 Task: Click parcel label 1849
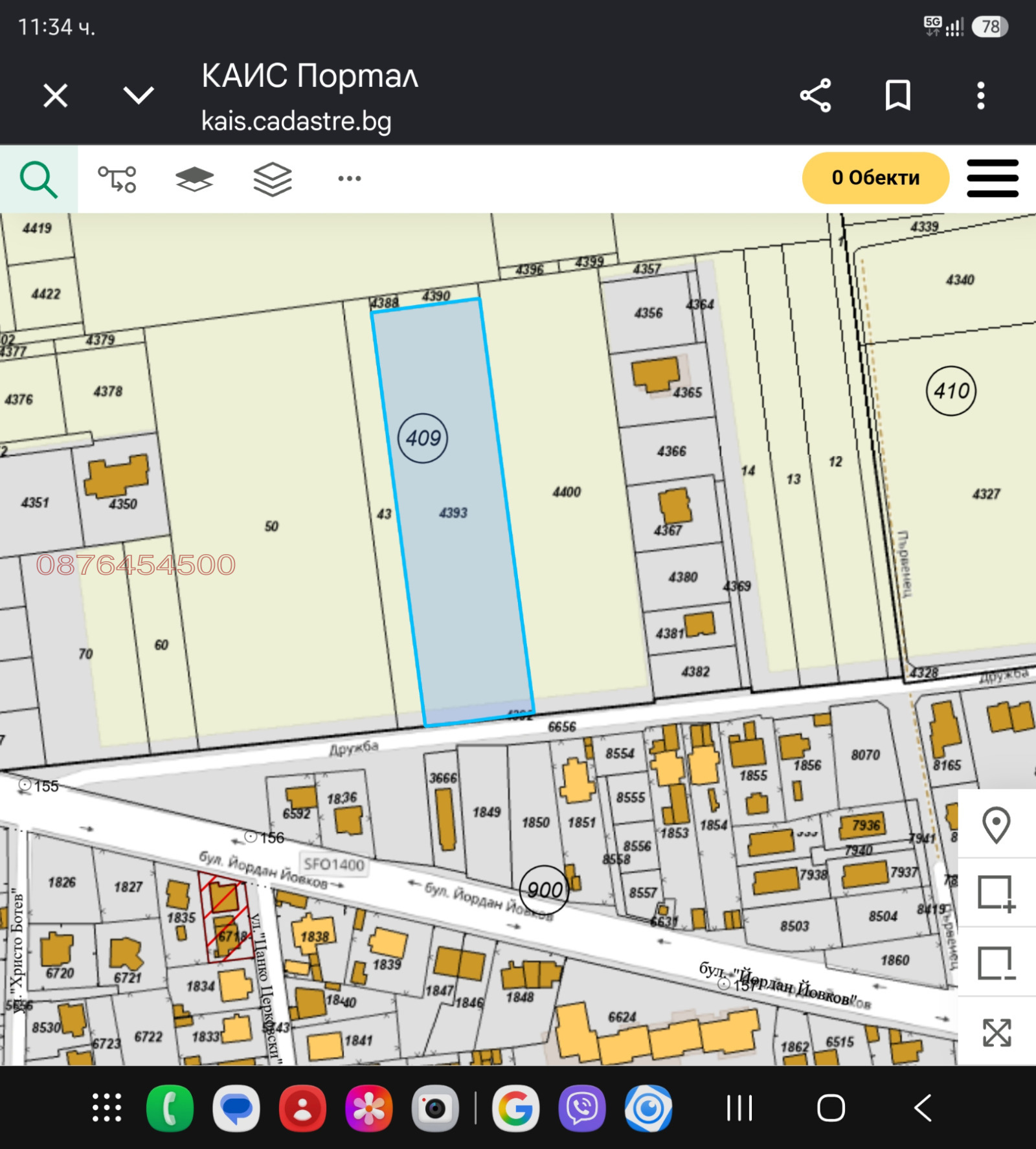pos(486,812)
